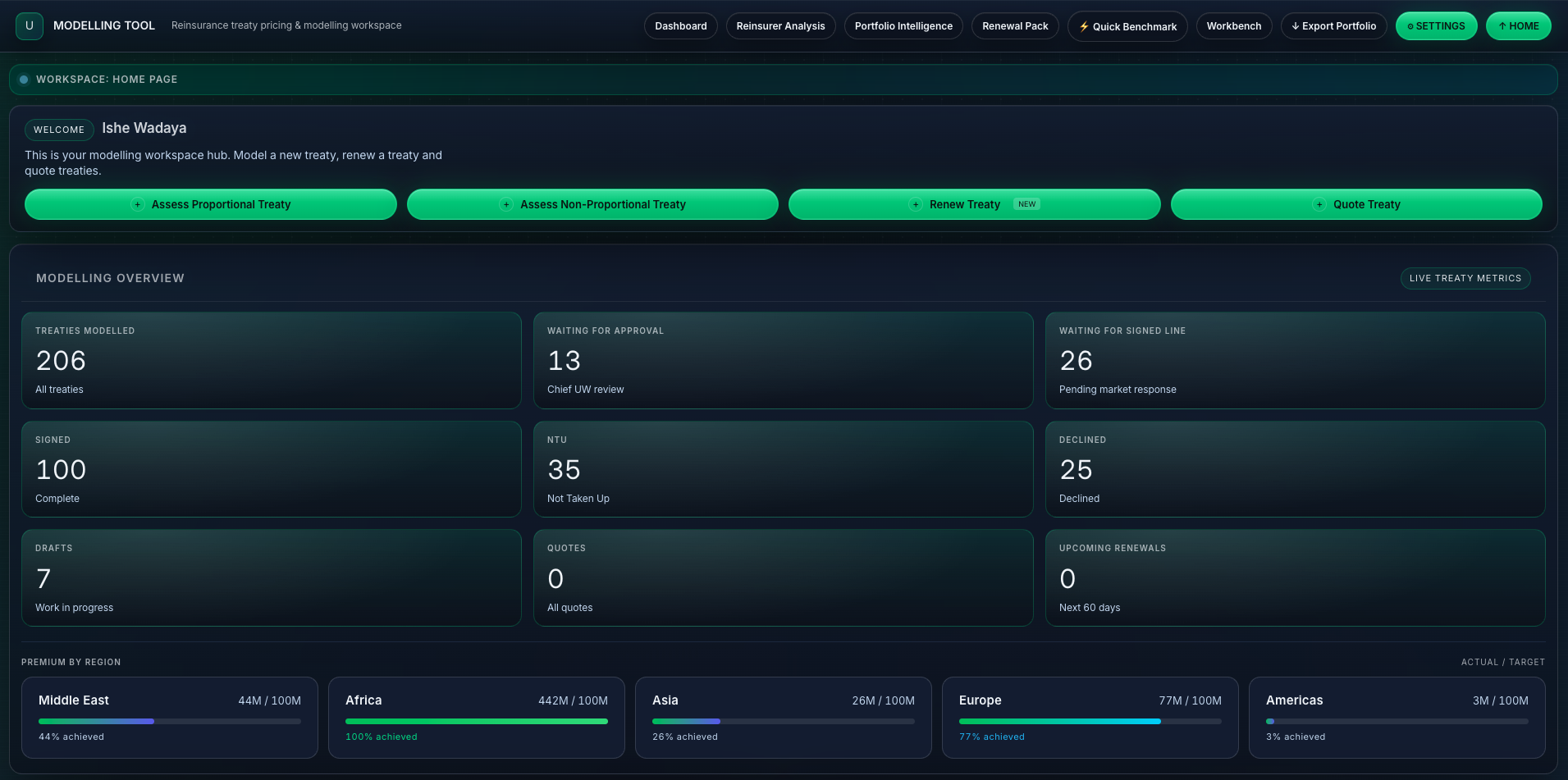Click the Middle East premium progress bar
Screen dimensions: 1568x780
pos(170,722)
